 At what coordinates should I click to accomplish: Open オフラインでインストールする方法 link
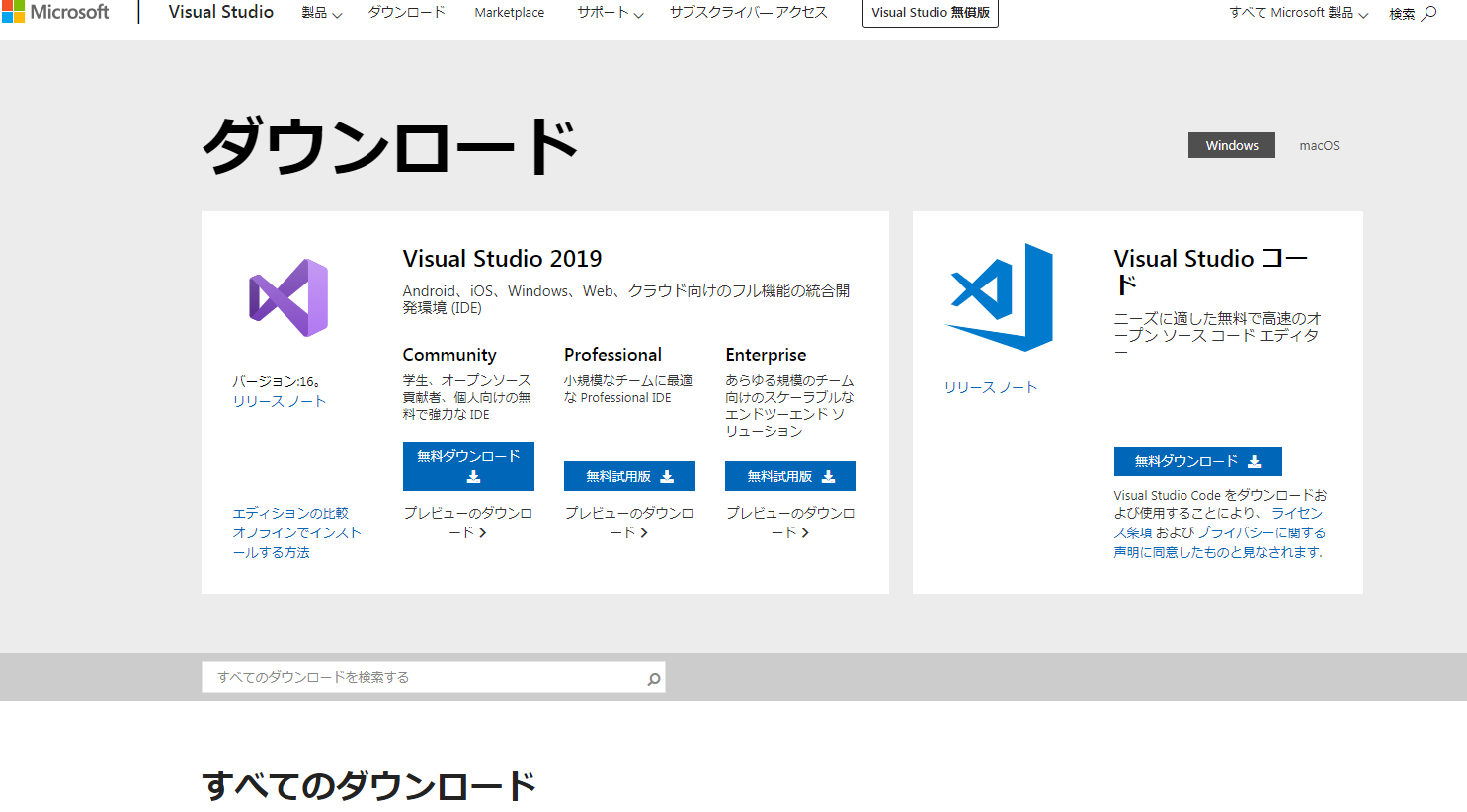[296, 542]
